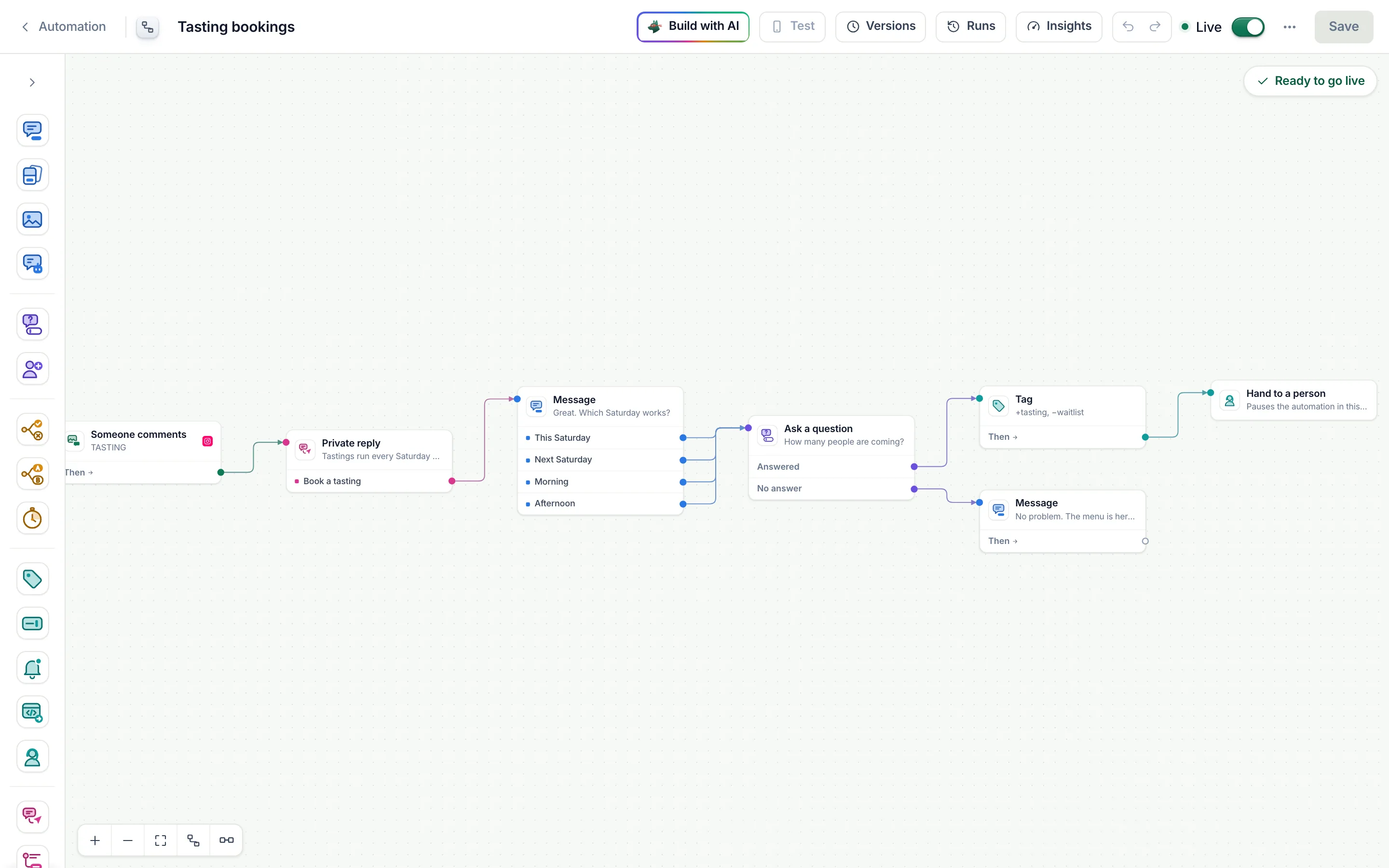Viewport: 1389px width, 868px height.
Task: Add a card stack block from the sidebar
Action: pyautogui.click(x=33, y=175)
